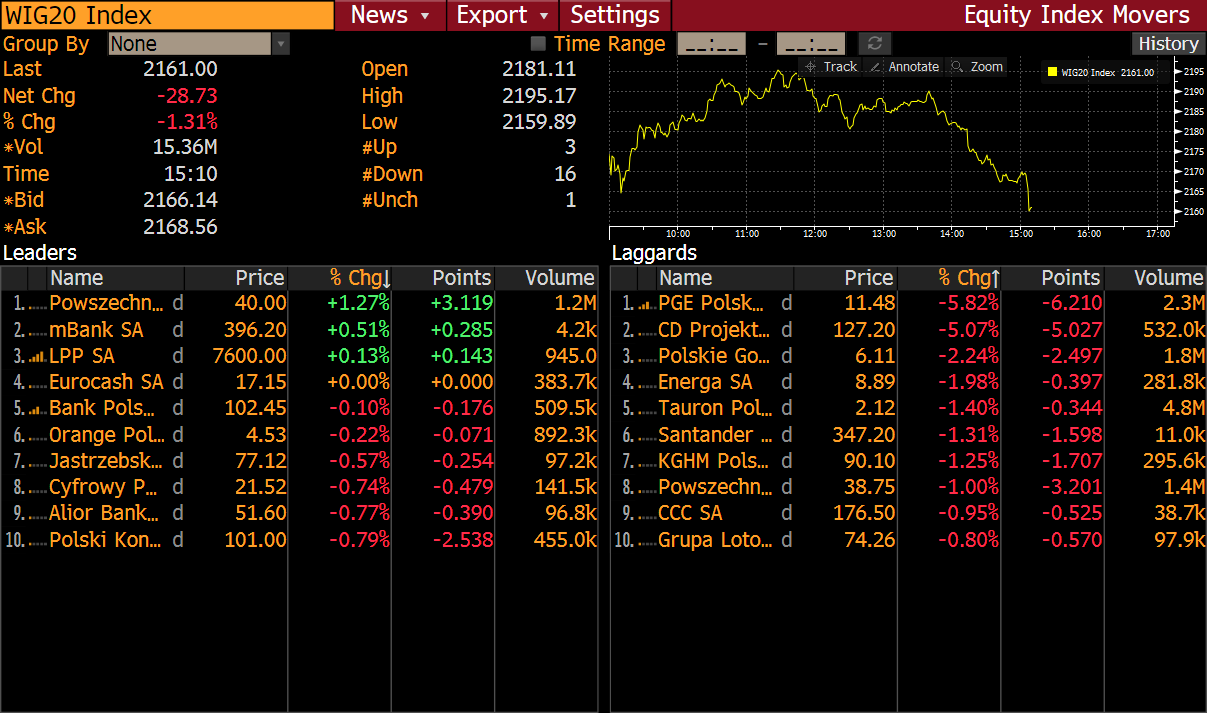Select the Annotate pencil tool on chart
This screenshot has width=1207, height=713.
904,67
